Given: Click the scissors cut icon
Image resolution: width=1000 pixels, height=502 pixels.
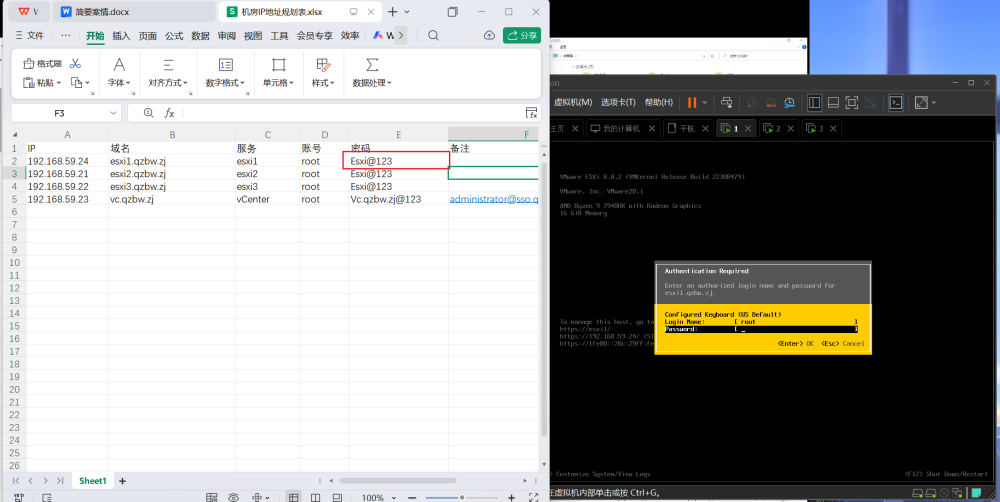Looking at the screenshot, I should point(75,64).
